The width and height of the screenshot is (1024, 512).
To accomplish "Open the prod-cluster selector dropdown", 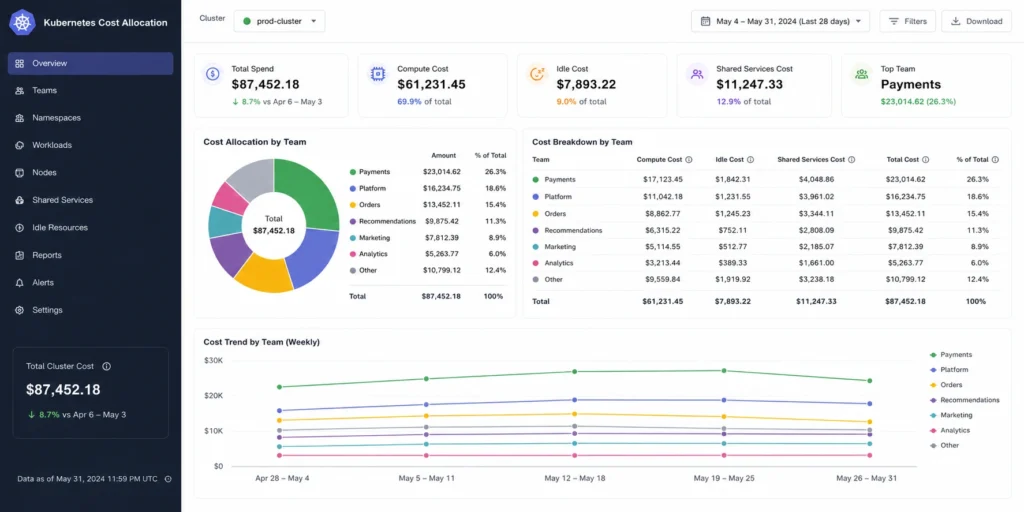I will (x=280, y=21).
